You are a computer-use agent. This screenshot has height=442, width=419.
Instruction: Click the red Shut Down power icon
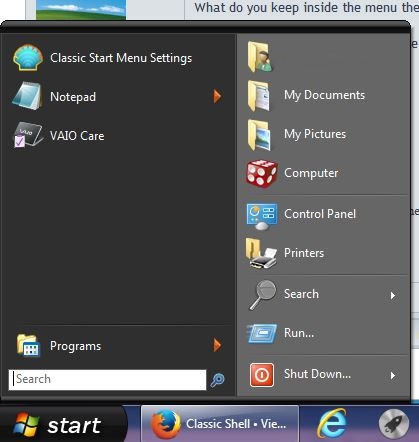coord(262,375)
